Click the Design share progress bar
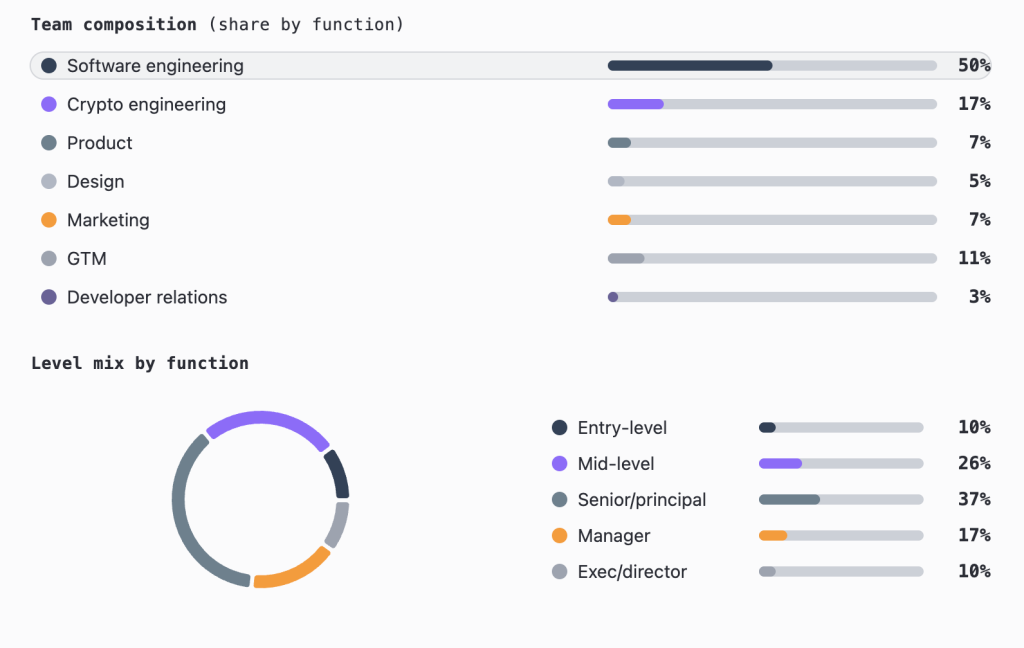 772,181
